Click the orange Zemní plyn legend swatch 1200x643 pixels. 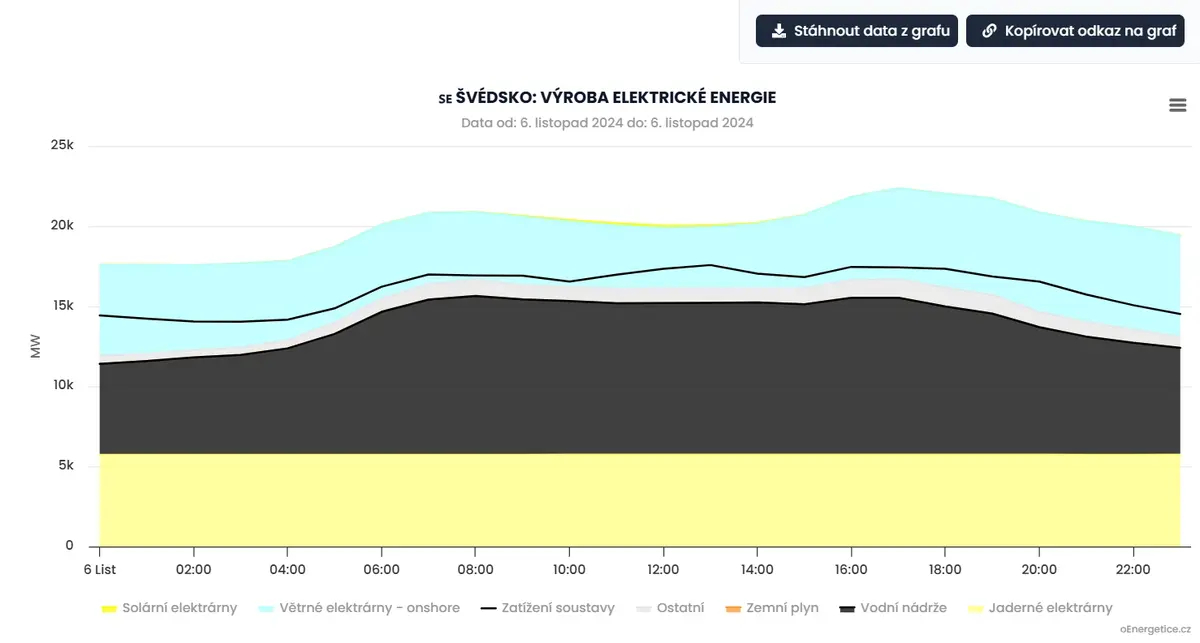733,608
